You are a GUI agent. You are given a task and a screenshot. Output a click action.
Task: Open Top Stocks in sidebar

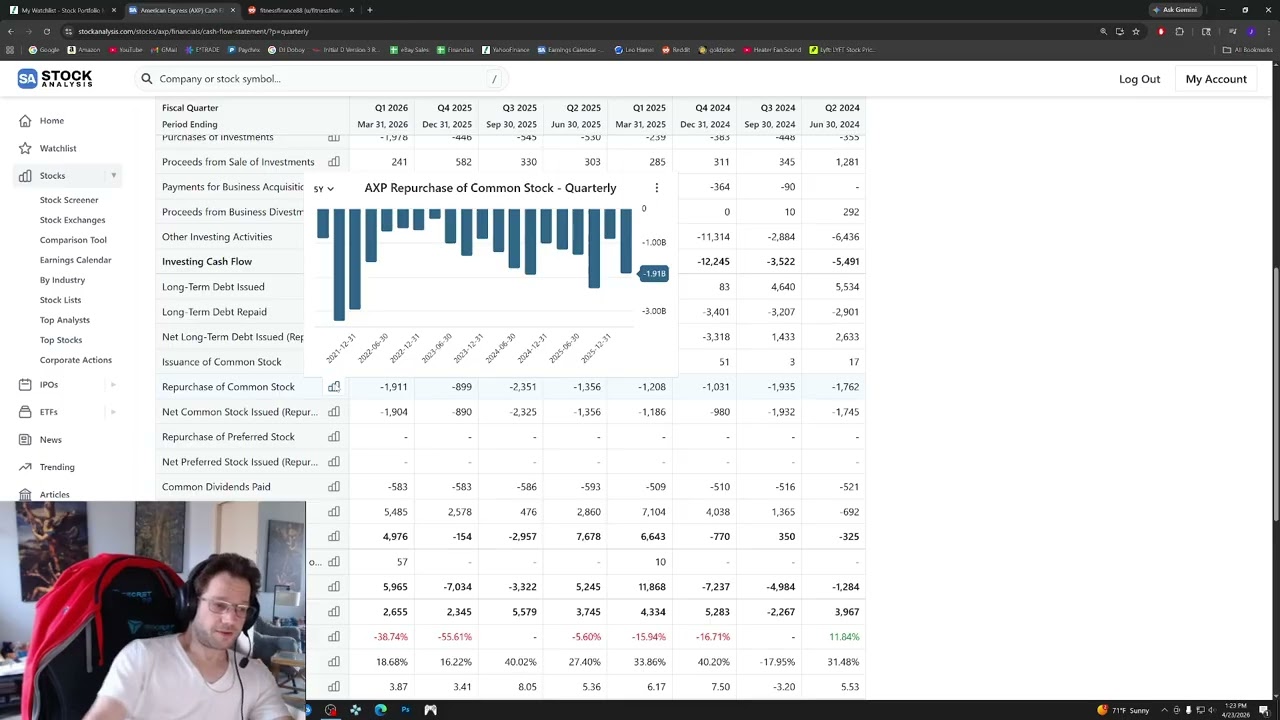tap(61, 340)
